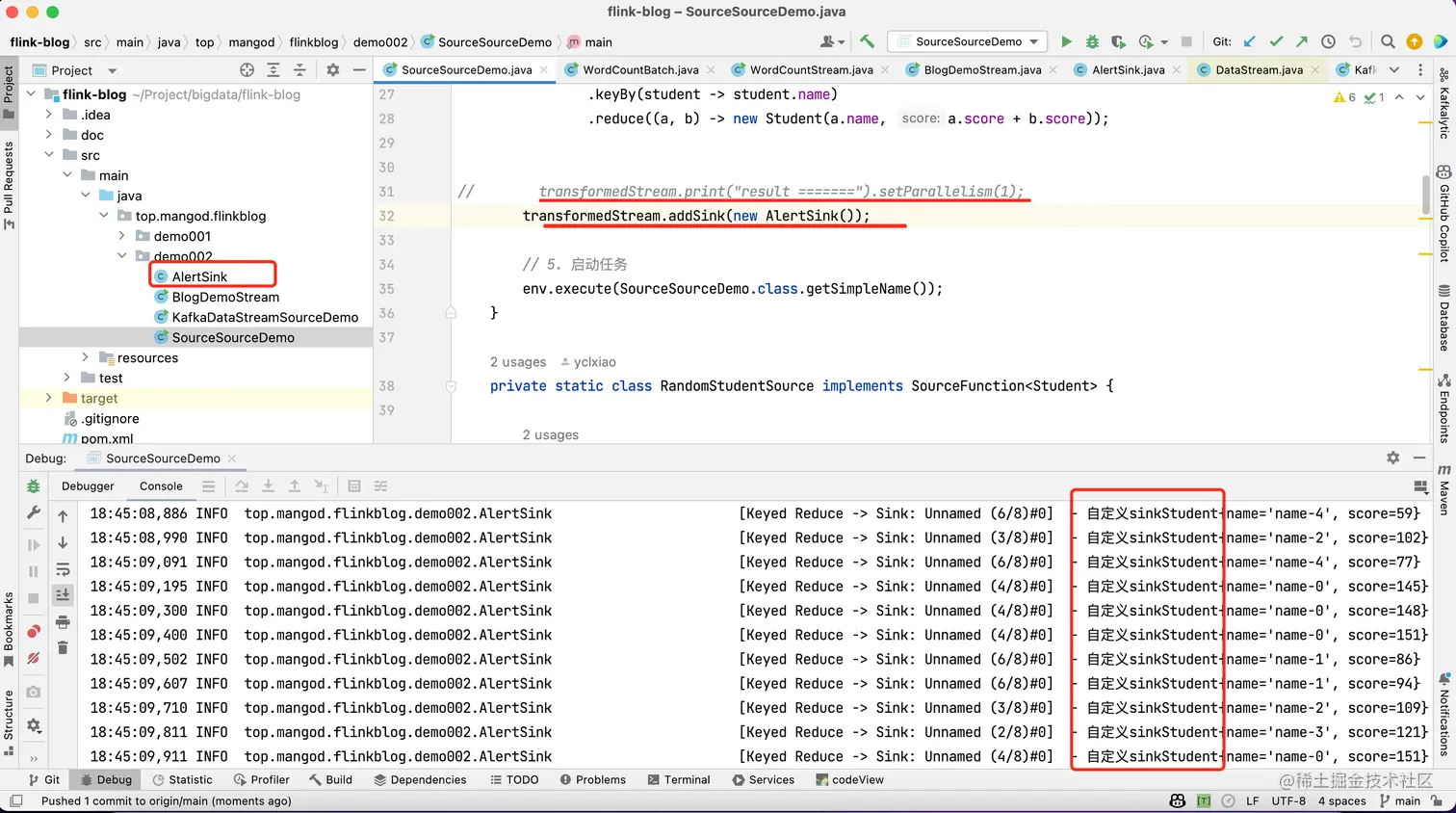Screen dimensions: 1456x813
Task: Step over using the debugger toolbar icon
Action: click(242, 486)
